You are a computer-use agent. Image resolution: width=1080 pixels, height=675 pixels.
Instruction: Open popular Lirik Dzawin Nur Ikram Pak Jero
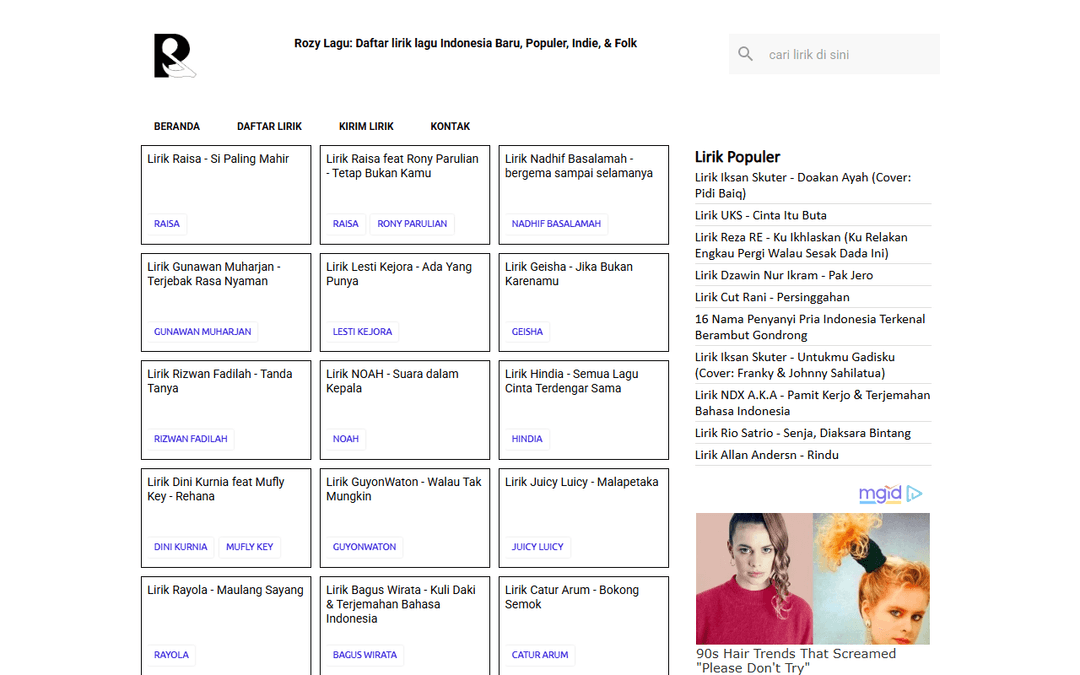[x=784, y=276]
